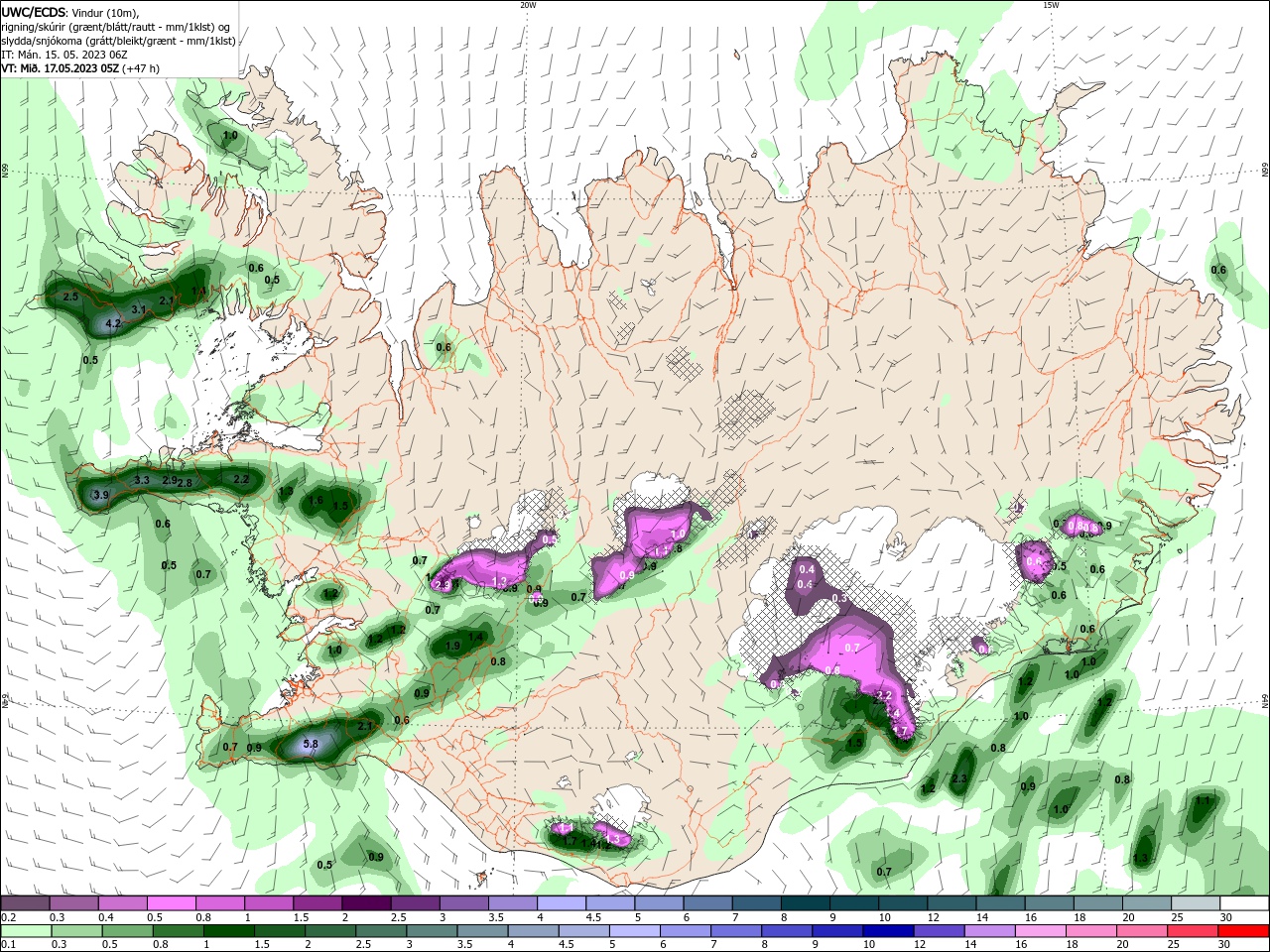Image resolution: width=1270 pixels, height=952 pixels.
Task: Click the 5.8 rainfall peak value on the map
Action: coord(310,744)
